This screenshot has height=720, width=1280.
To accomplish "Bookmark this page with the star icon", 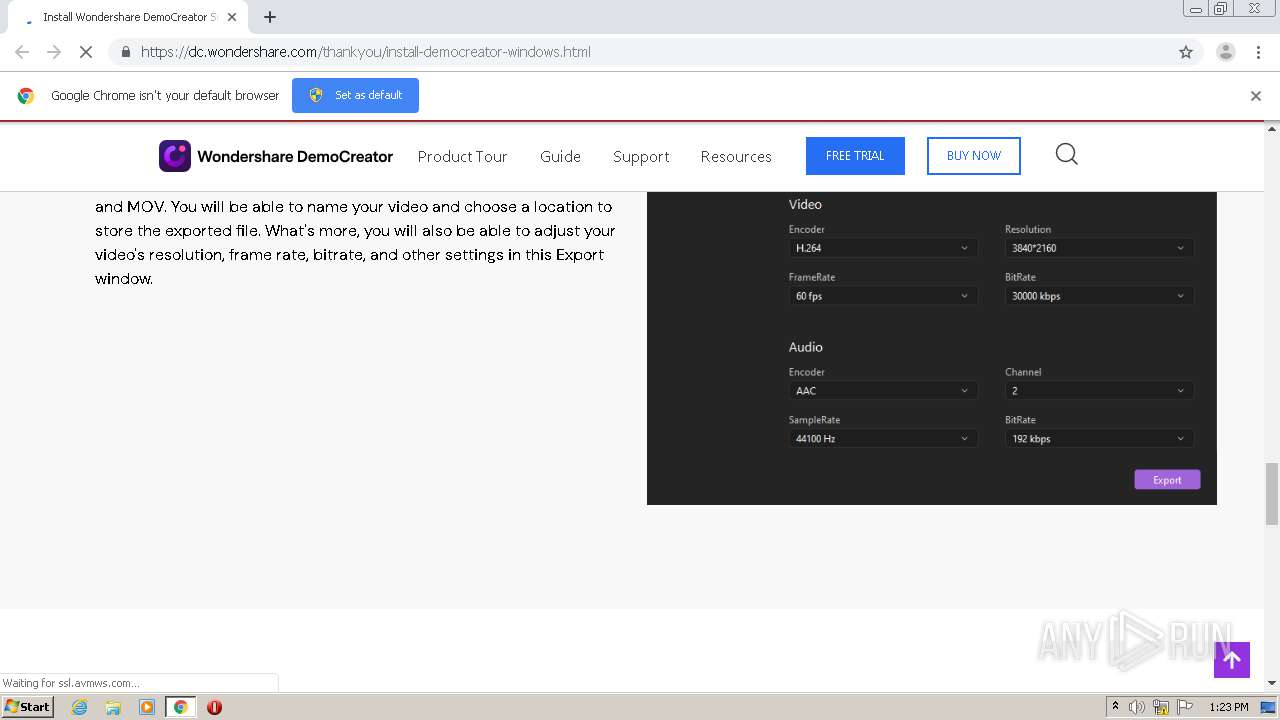I will [x=1186, y=52].
